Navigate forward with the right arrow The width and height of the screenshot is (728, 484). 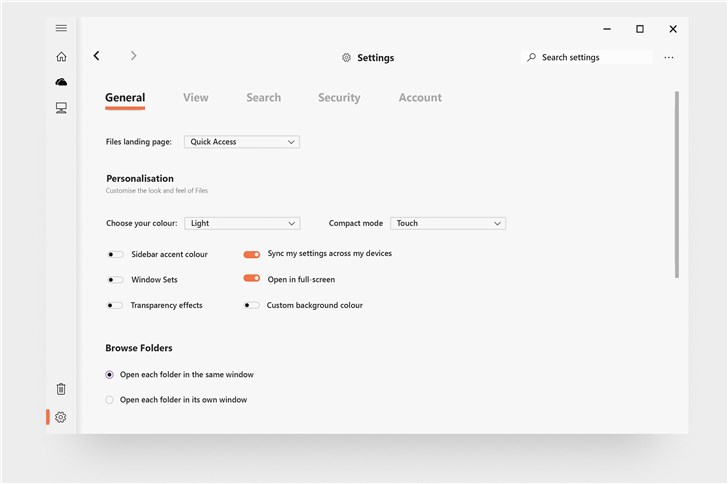134,56
